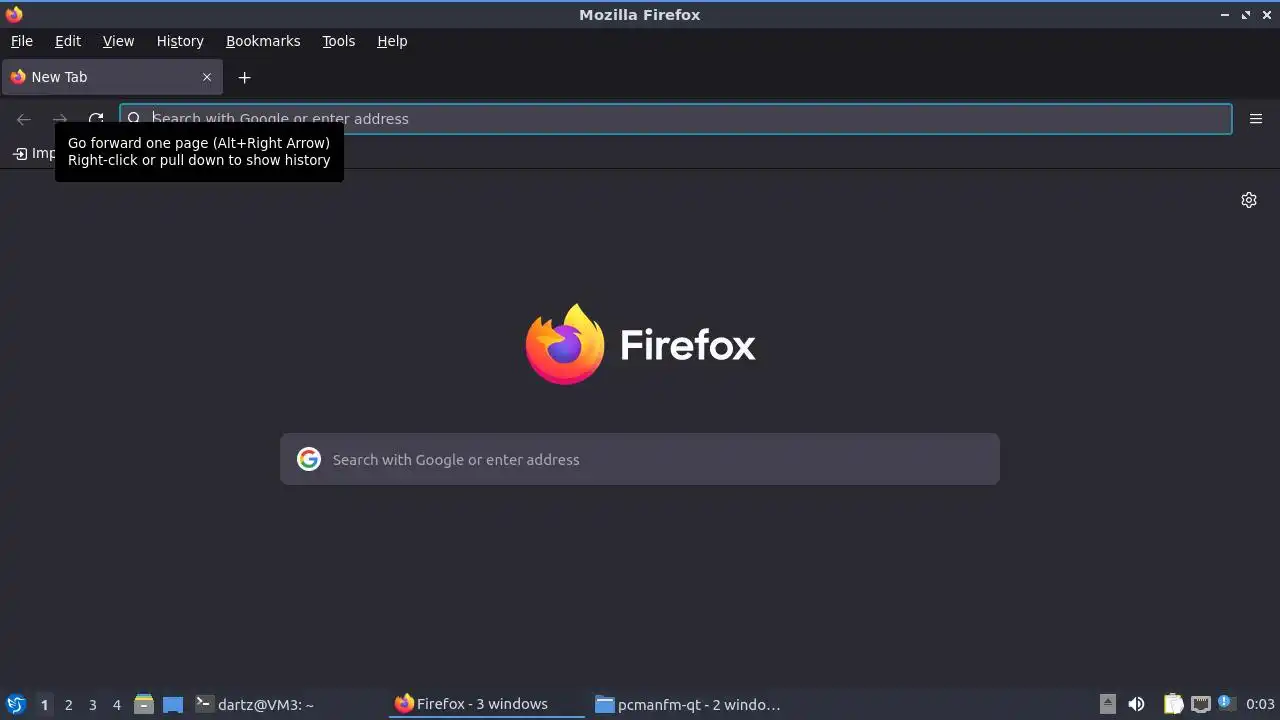Screen dimensions: 1280x720
Task: Click the network ethernet tray icon
Action: point(1200,705)
